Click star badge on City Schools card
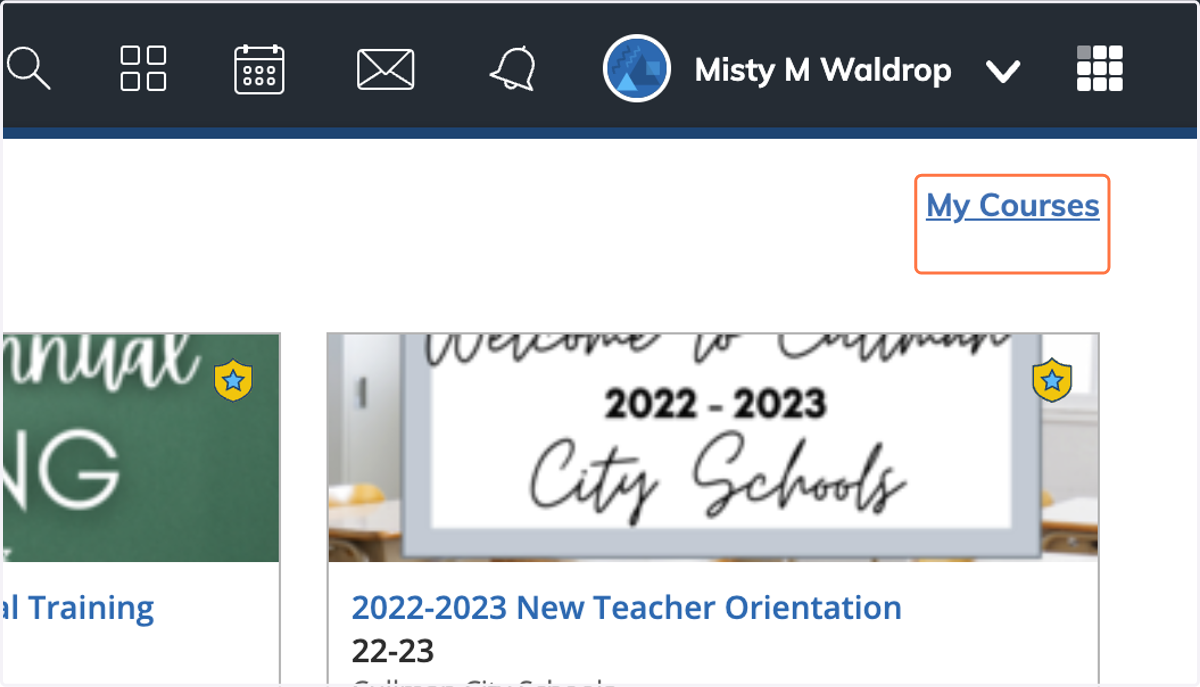Screen dimensions: 1200x687 click(x=1051, y=380)
